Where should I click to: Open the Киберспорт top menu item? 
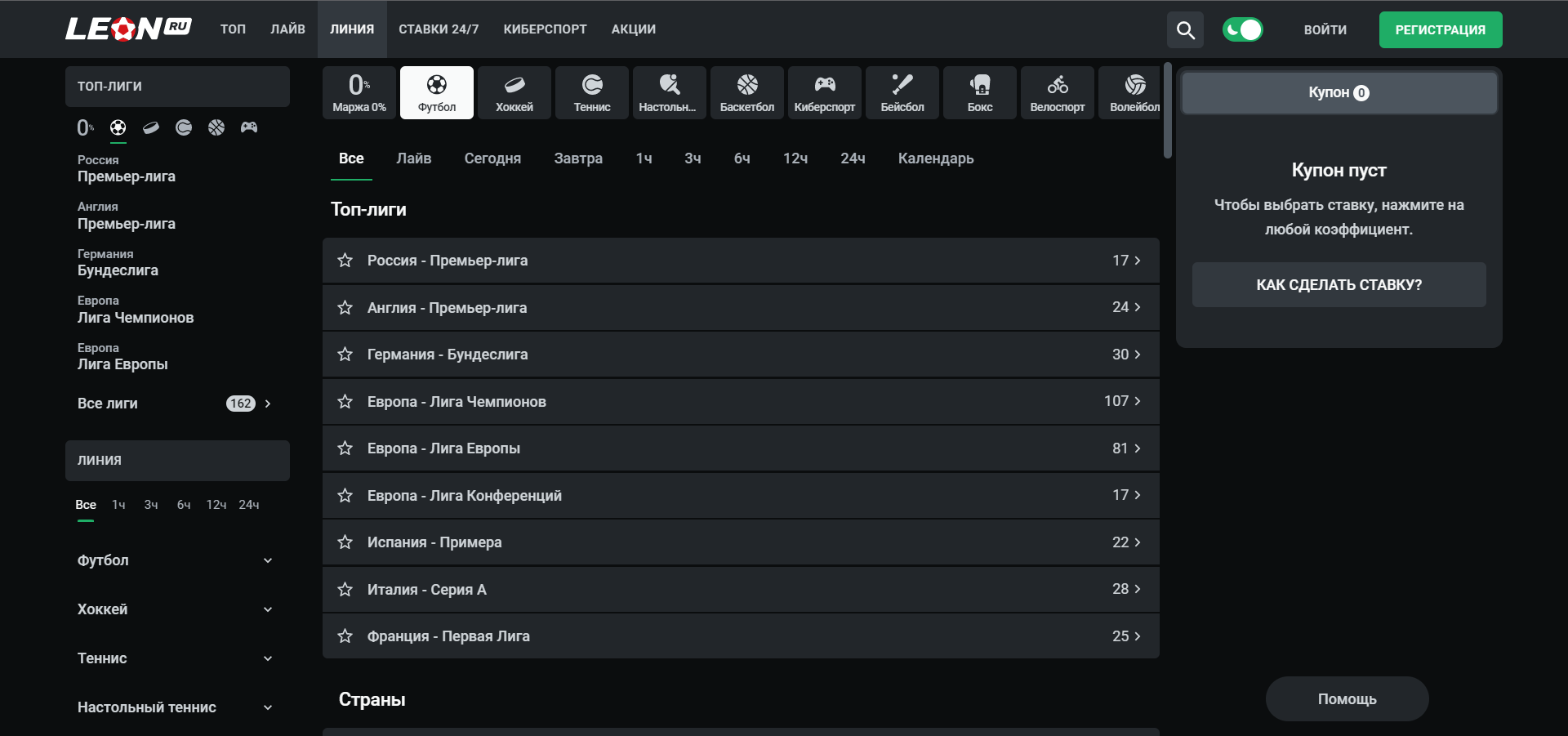click(x=545, y=29)
